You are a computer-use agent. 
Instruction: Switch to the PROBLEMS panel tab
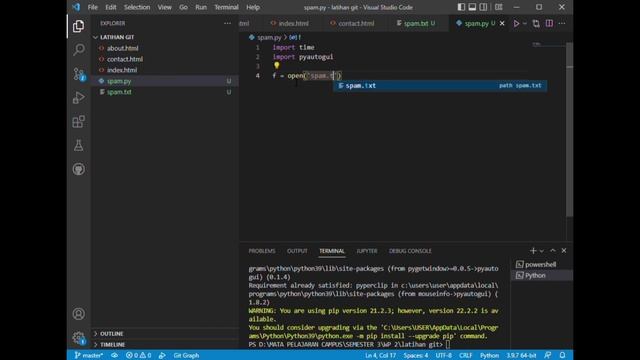tap(262, 251)
